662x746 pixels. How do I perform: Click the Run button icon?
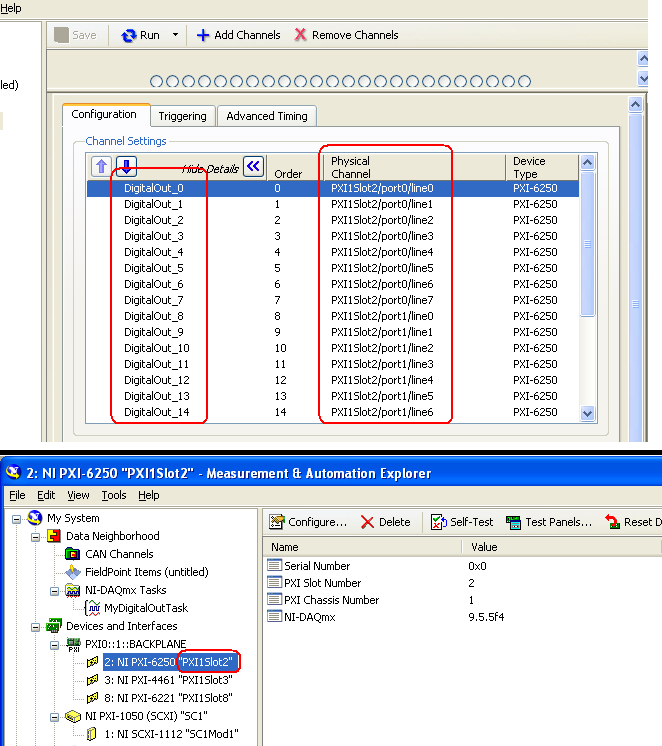128,35
